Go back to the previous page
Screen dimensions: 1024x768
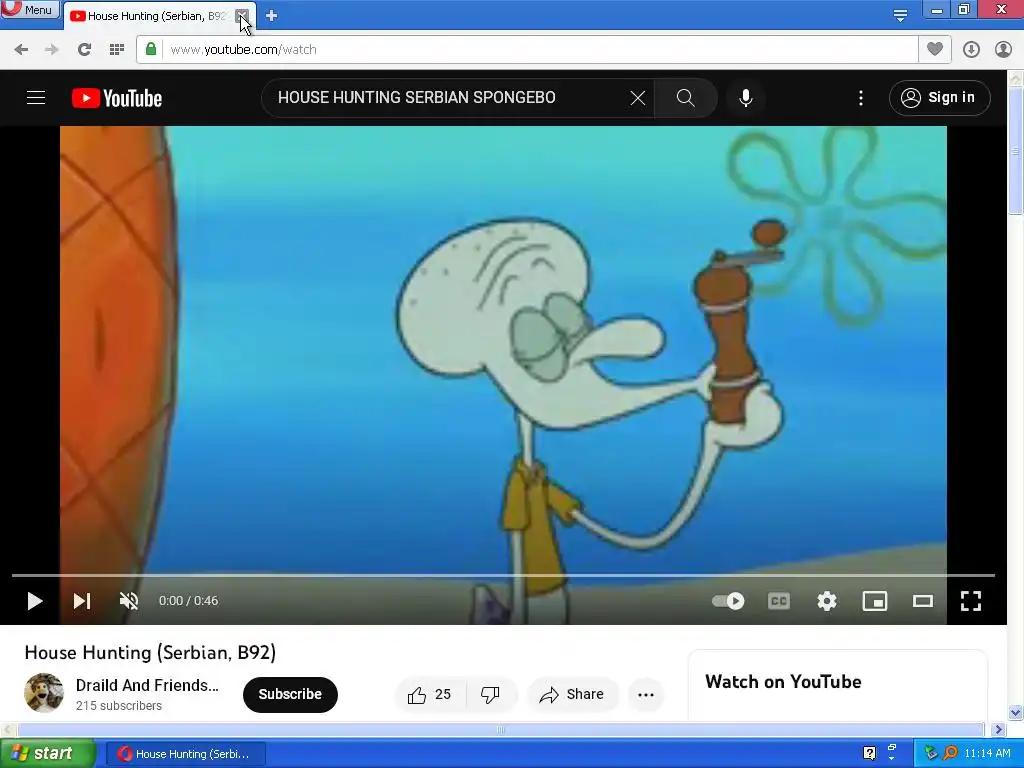(x=21, y=50)
